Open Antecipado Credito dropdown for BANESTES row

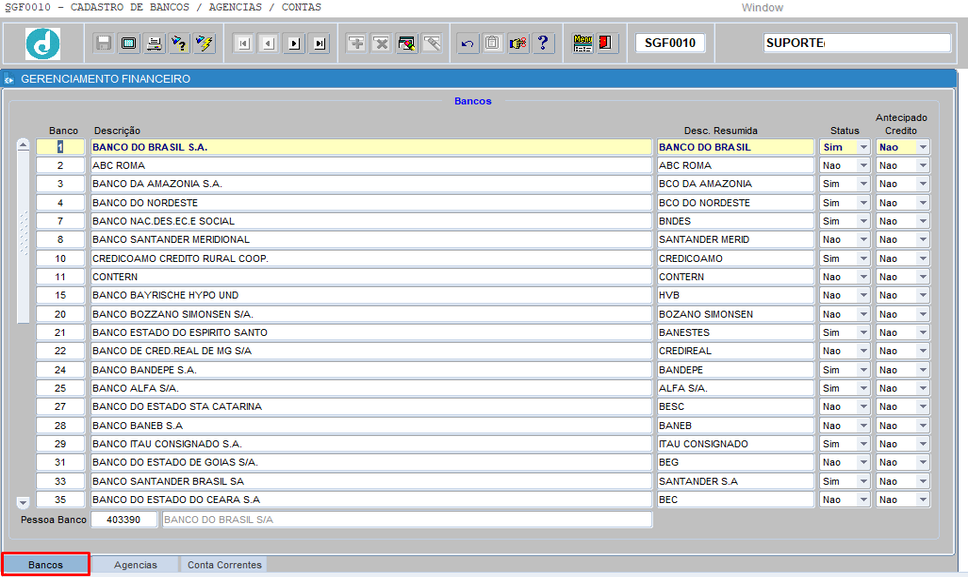pos(922,333)
